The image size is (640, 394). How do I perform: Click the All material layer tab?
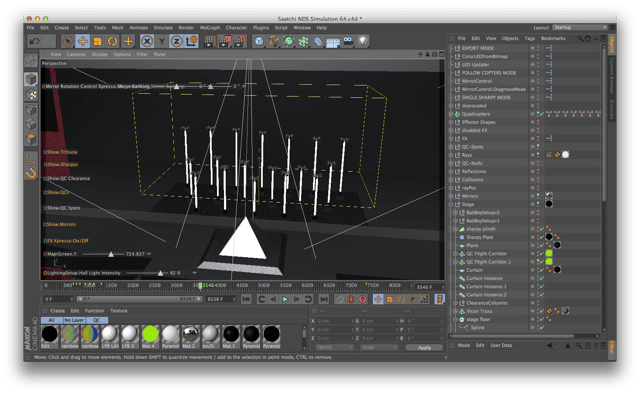pyautogui.click(x=51, y=320)
